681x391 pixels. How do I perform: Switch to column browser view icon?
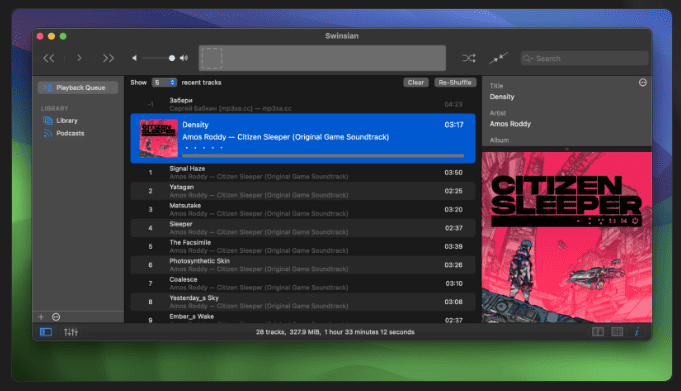[598, 332]
